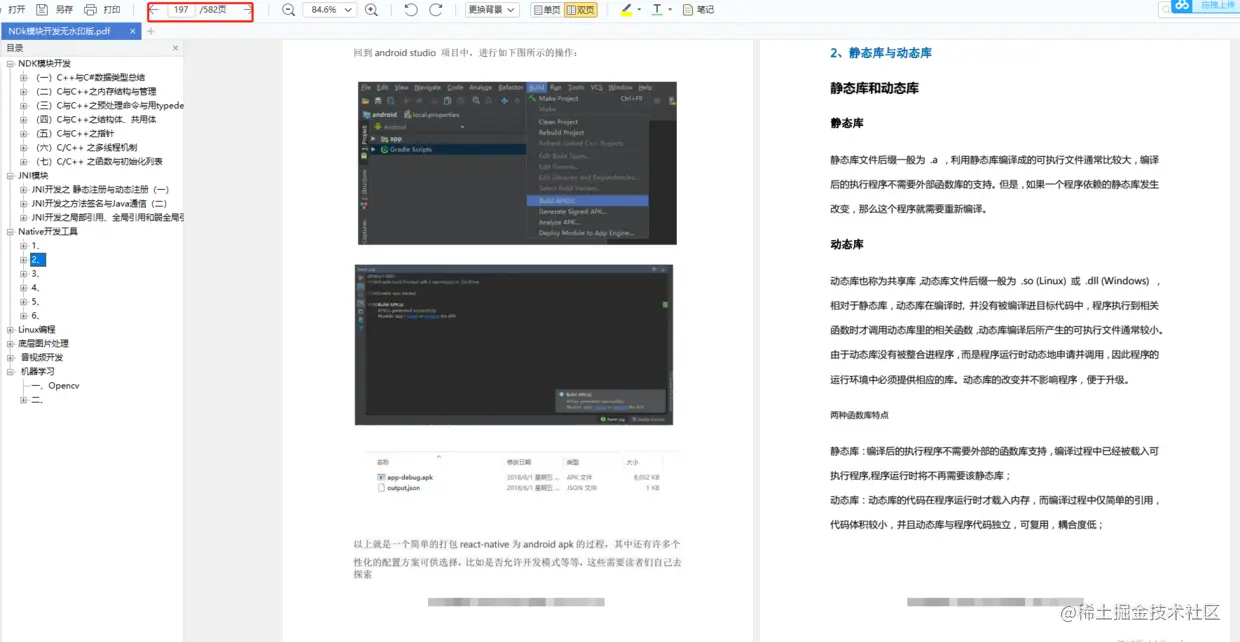The width and height of the screenshot is (1240, 642).
Task: Rotate page clockwise
Action: (x=436, y=9)
